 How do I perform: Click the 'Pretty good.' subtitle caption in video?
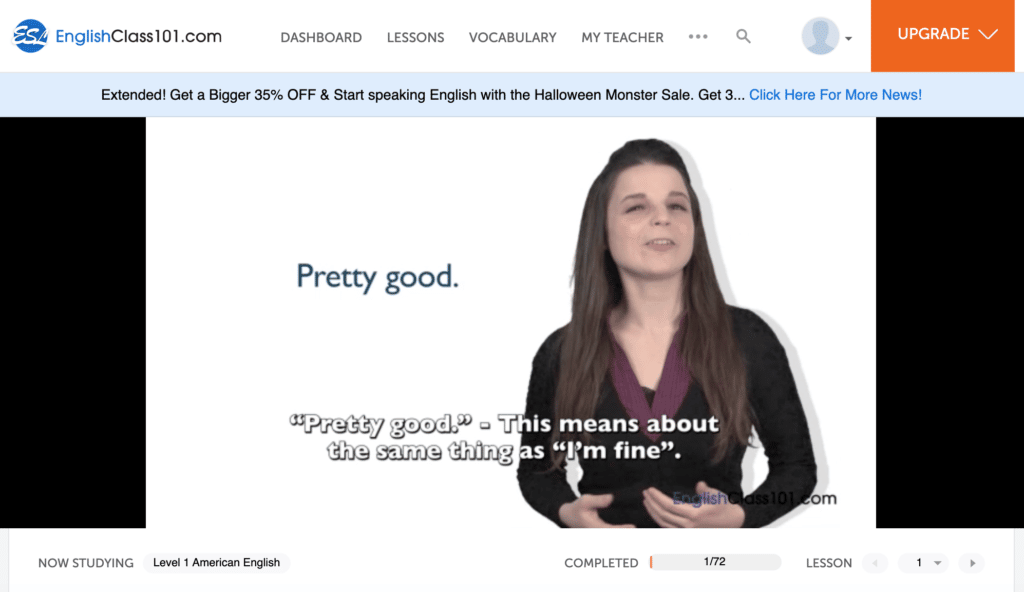504,437
